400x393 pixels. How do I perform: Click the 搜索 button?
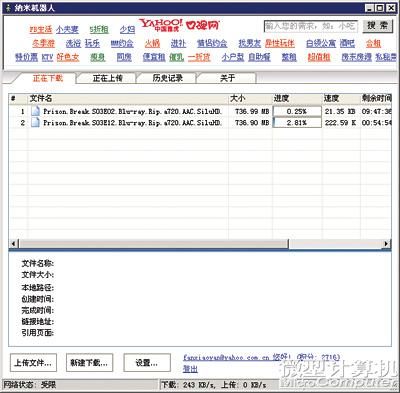[x=378, y=26]
